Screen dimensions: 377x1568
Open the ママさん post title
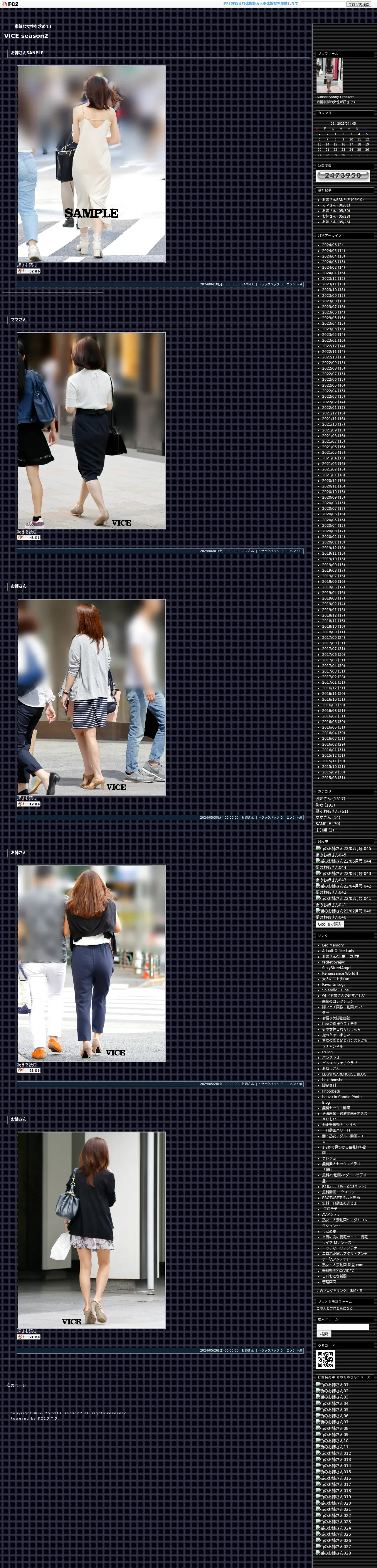point(18,320)
